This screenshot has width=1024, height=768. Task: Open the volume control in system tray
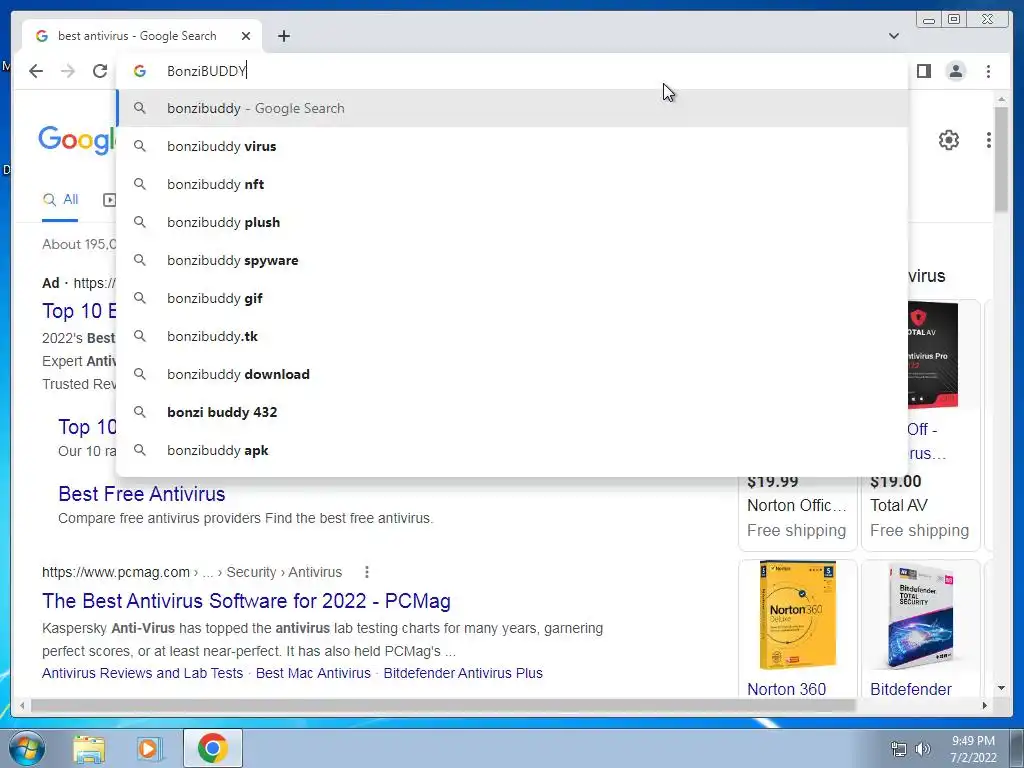click(x=923, y=749)
